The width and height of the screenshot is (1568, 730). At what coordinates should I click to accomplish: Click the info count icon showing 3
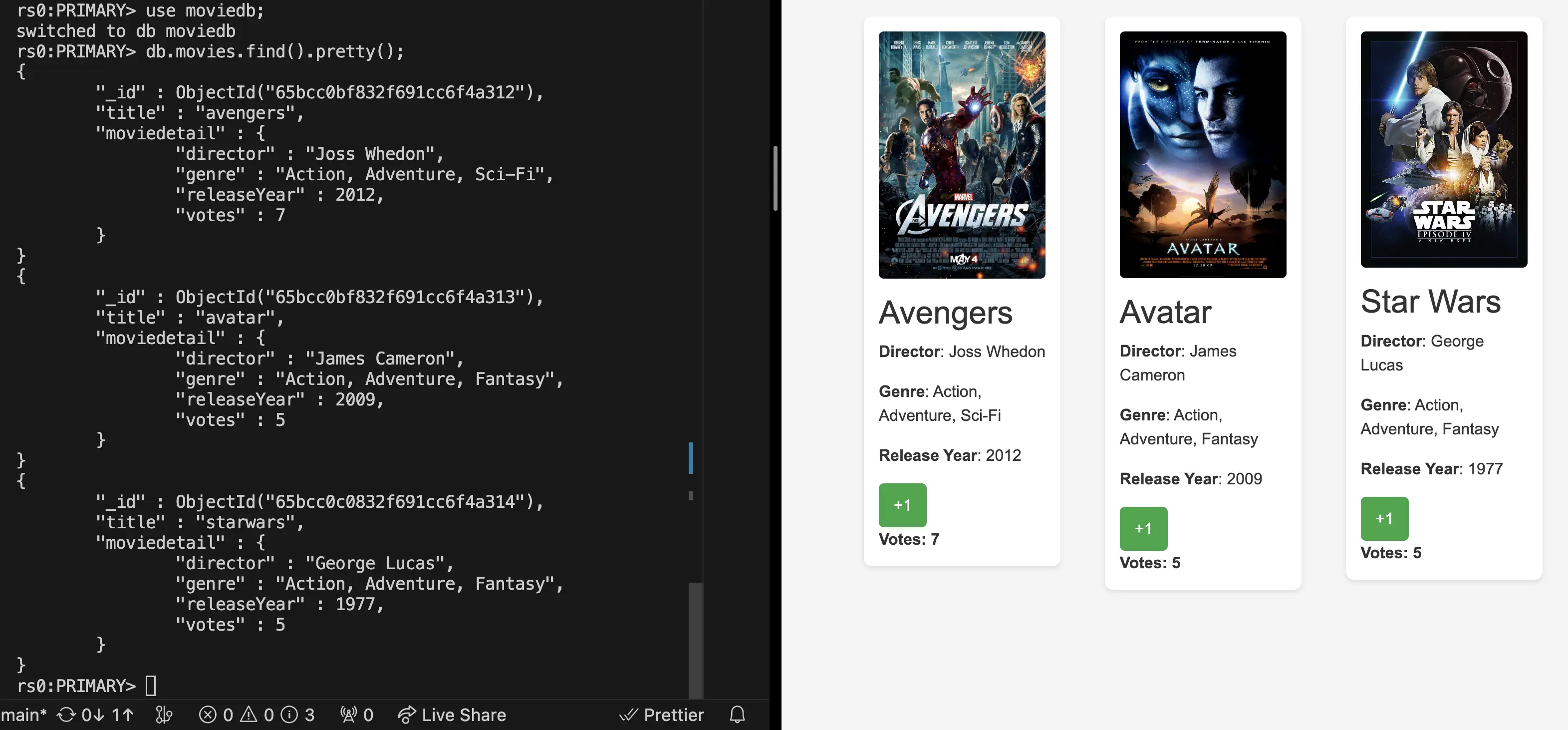pos(297,715)
